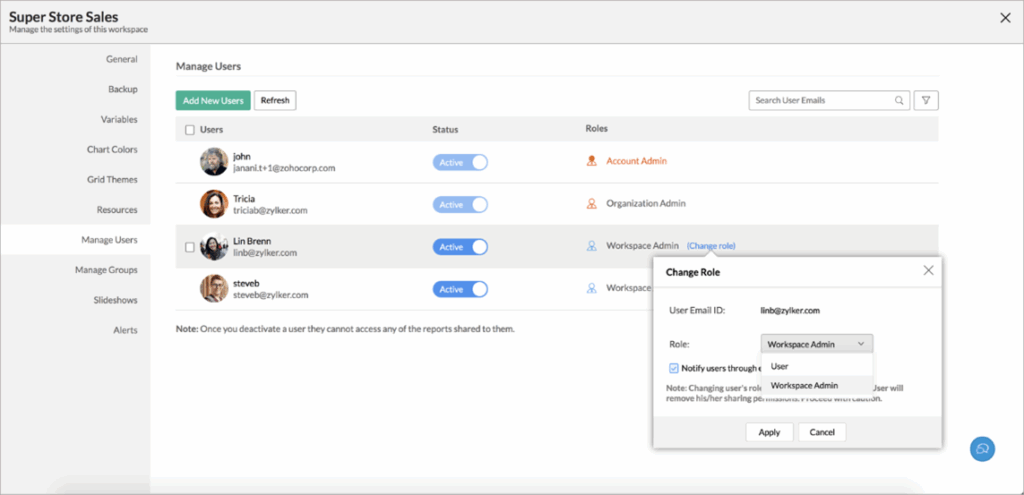Screen dimensions: 1024x495
Task: Click the Organization Admin role icon
Action: point(592,204)
